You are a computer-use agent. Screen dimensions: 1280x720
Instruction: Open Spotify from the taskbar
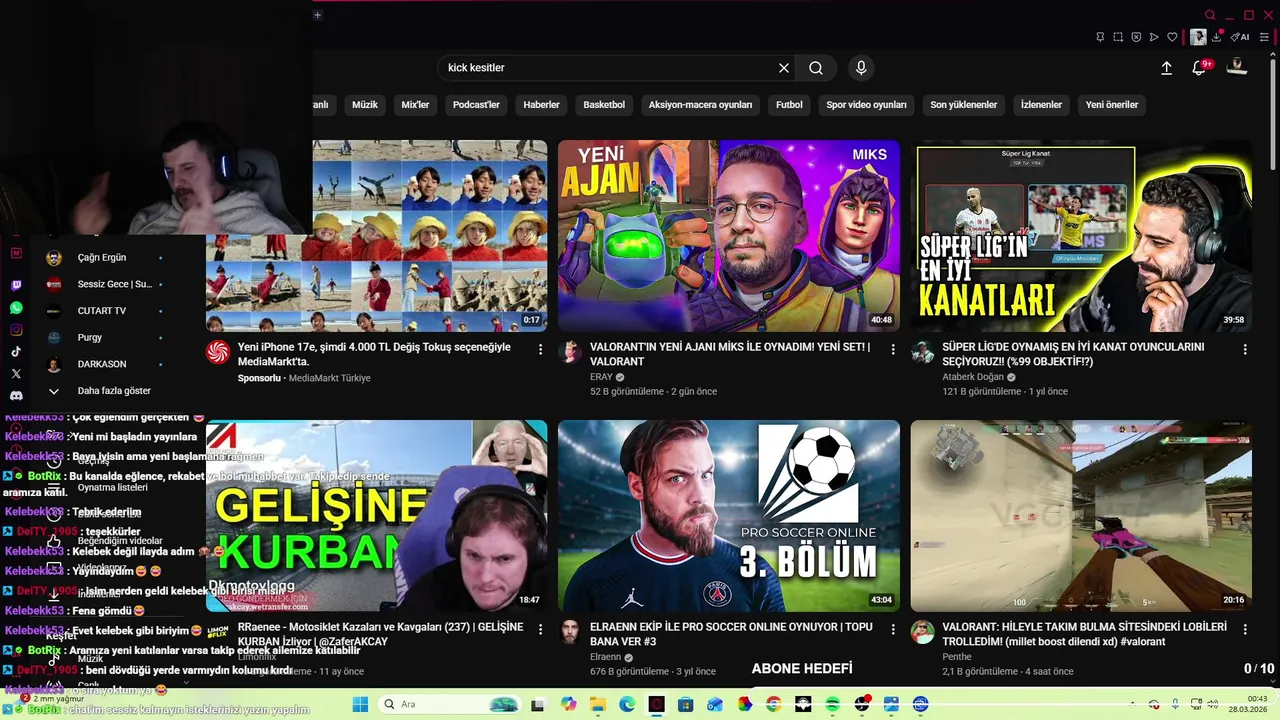(833, 704)
